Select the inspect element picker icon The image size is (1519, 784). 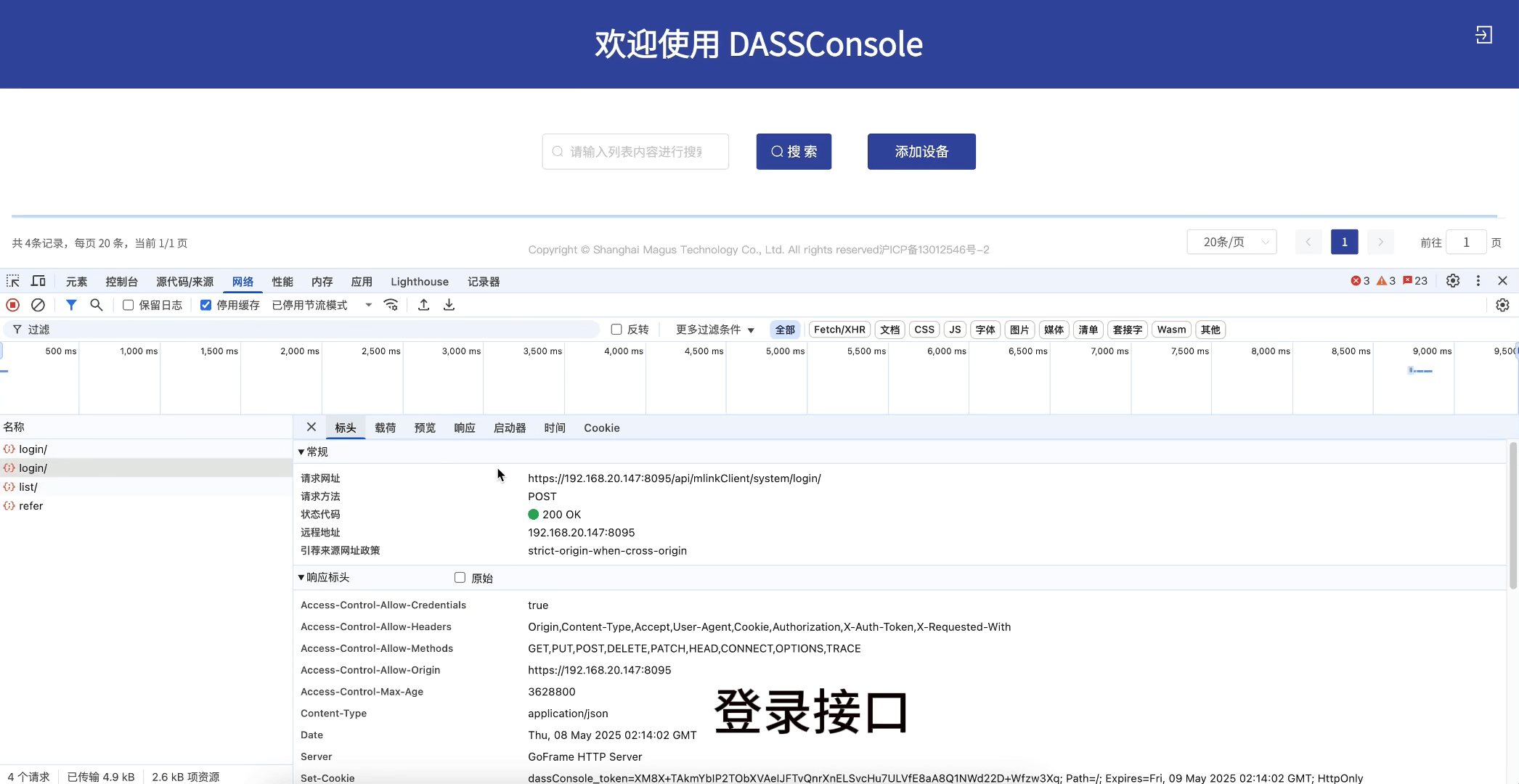click(x=13, y=281)
